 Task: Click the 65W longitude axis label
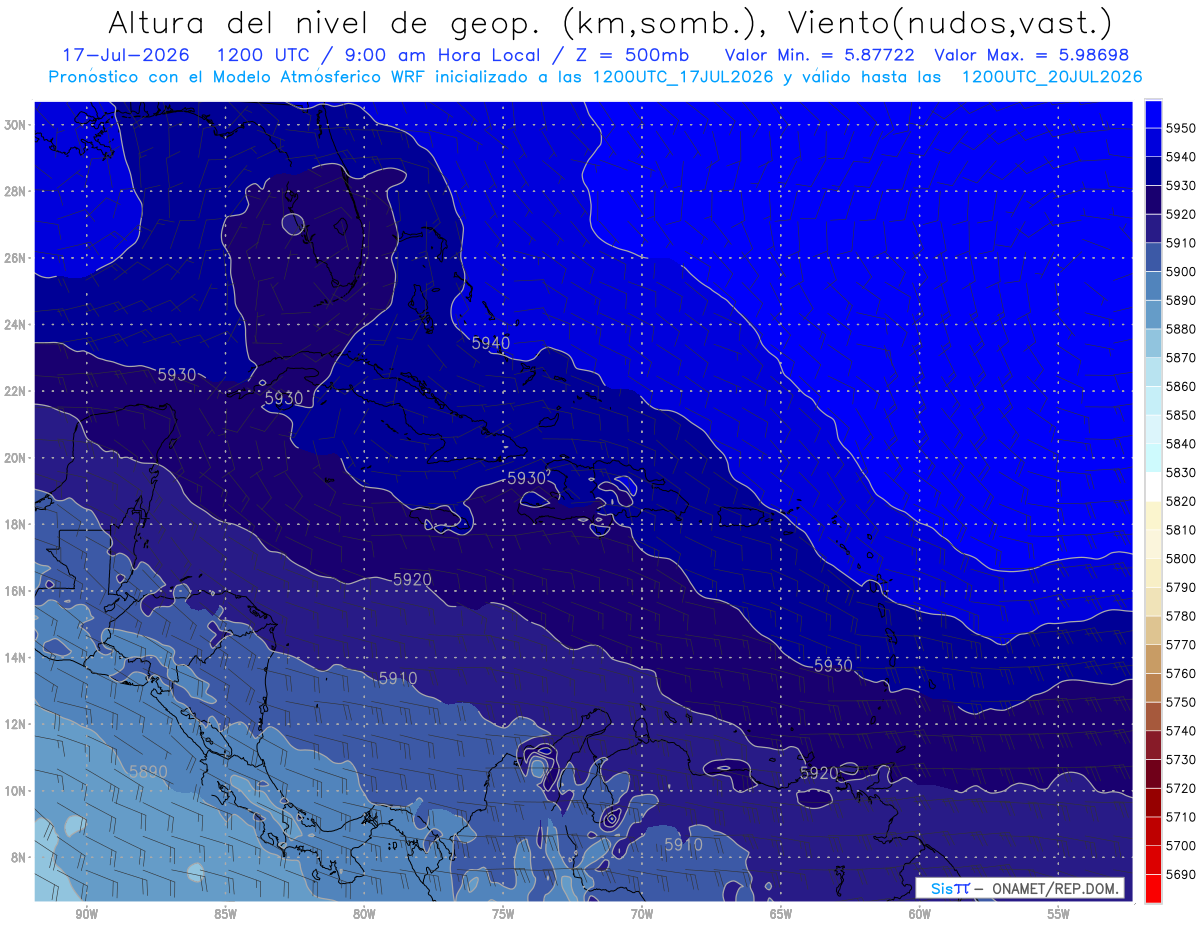coord(781,914)
